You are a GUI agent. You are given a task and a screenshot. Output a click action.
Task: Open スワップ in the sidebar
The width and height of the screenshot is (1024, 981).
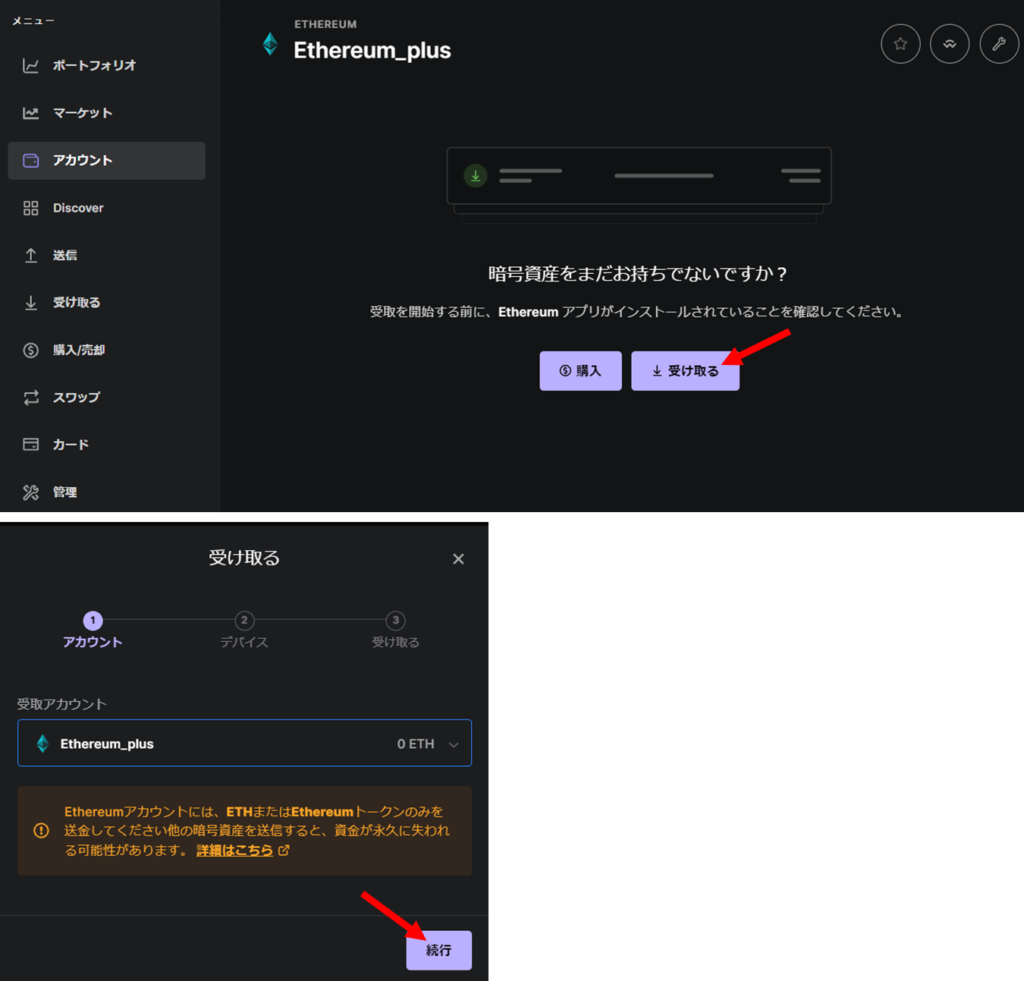(106, 397)
